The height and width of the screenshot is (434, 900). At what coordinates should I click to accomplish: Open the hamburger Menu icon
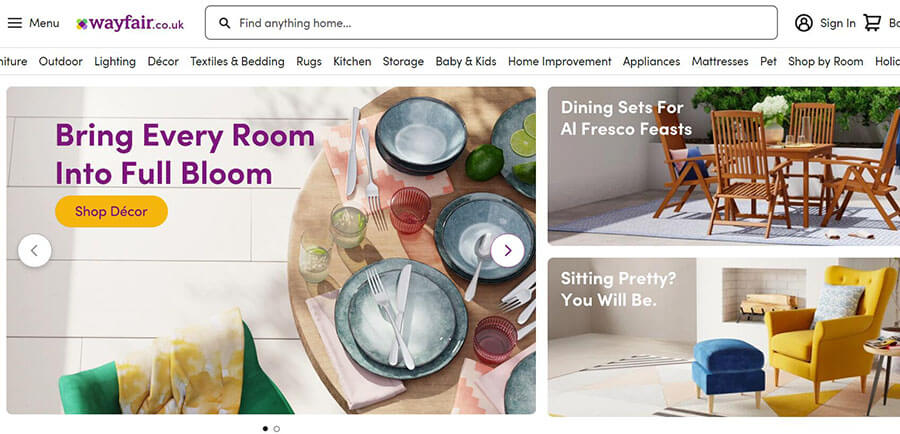pos(15,23)
